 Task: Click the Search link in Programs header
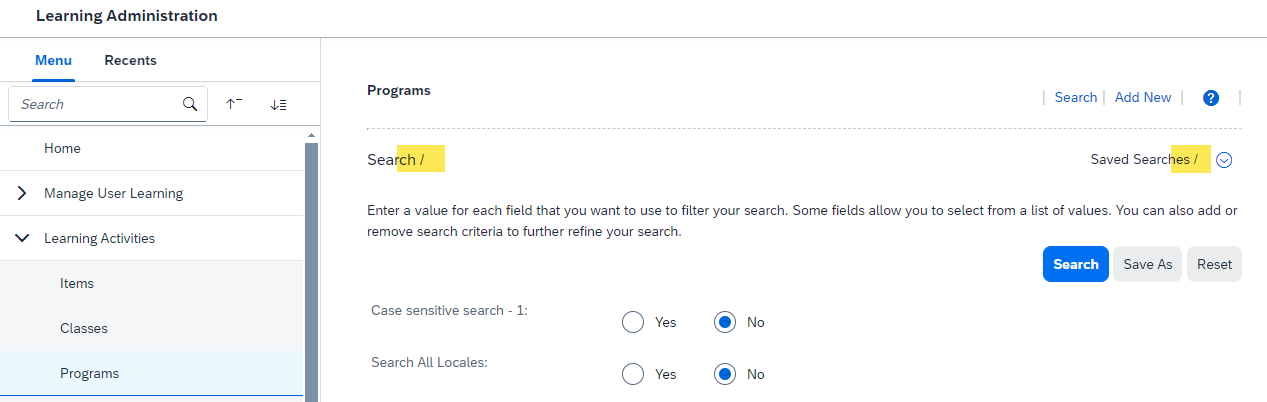coord(1076,97)
